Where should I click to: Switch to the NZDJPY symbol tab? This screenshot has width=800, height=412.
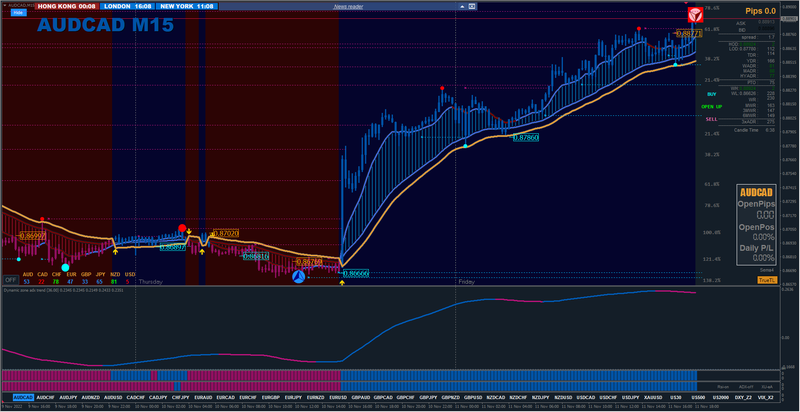click(541, 397)
